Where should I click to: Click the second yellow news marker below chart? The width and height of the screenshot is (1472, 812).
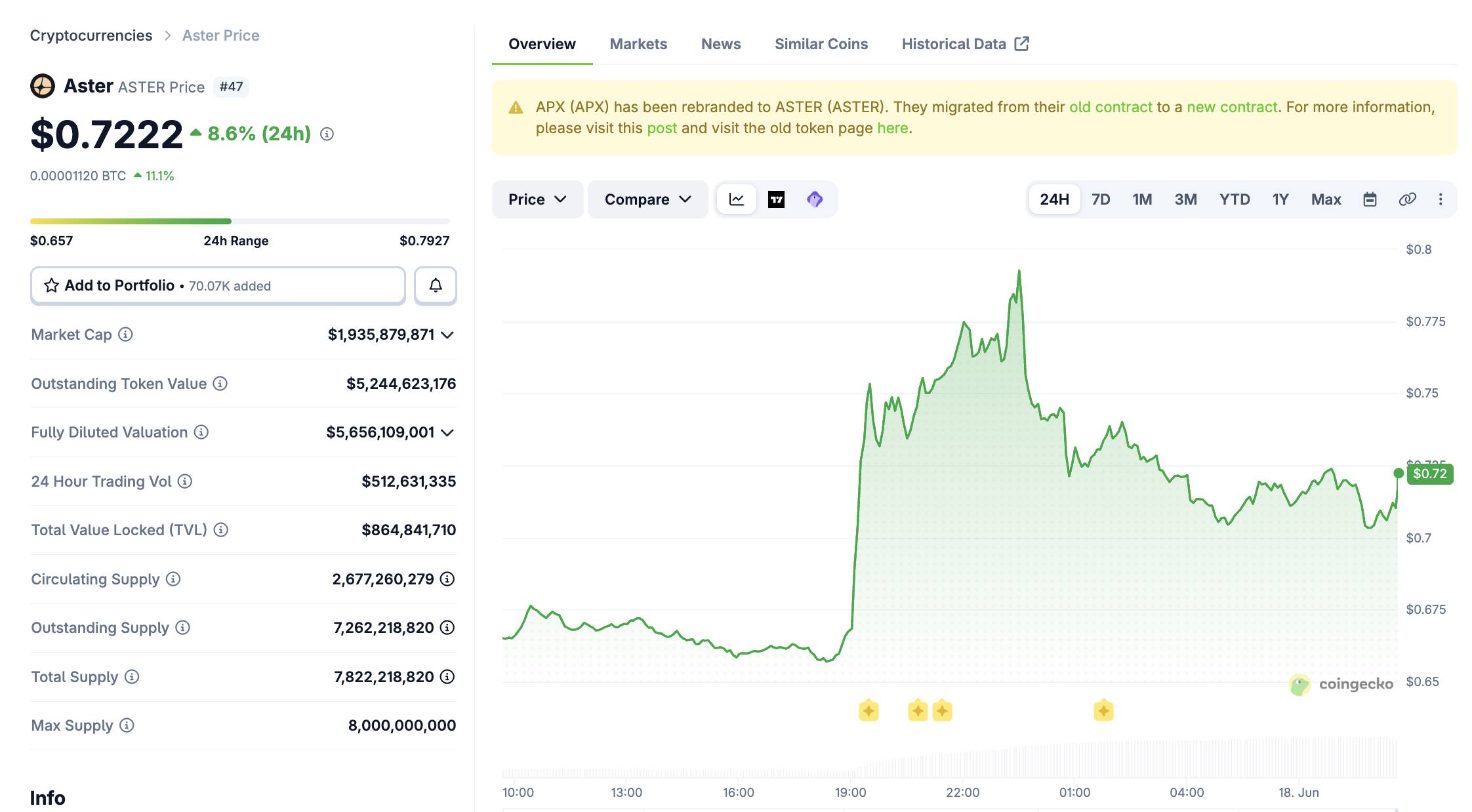pos(918,710)
